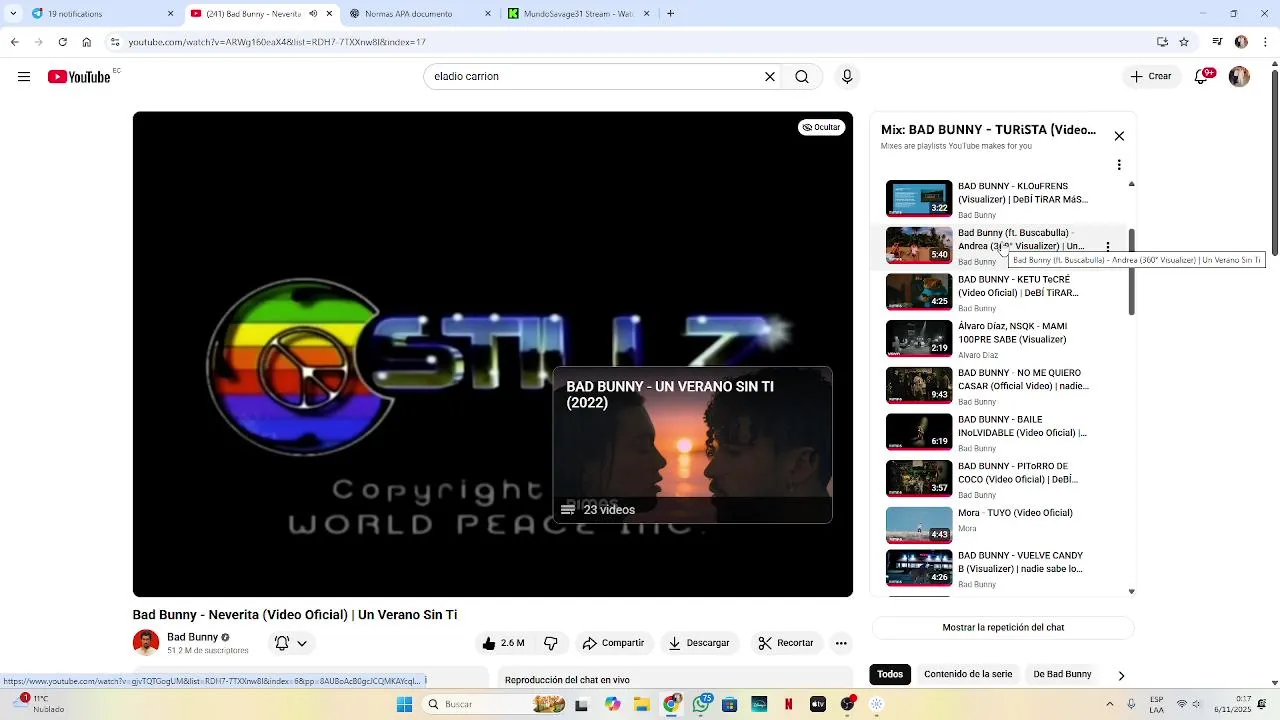The image size is (1280, 720).
Task: Expand subscription notification dropdown chevron
Action: click(x=301, y=643)
